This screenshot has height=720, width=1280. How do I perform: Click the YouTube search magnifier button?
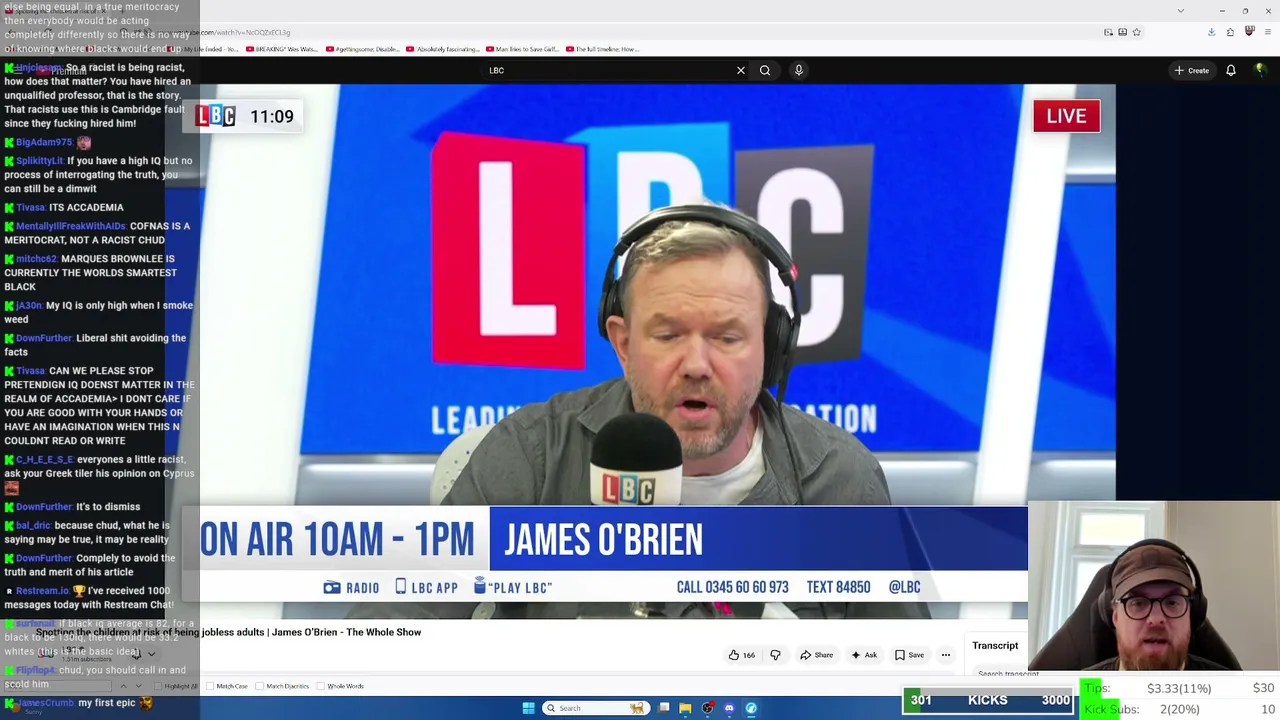[x=765, y=70]
